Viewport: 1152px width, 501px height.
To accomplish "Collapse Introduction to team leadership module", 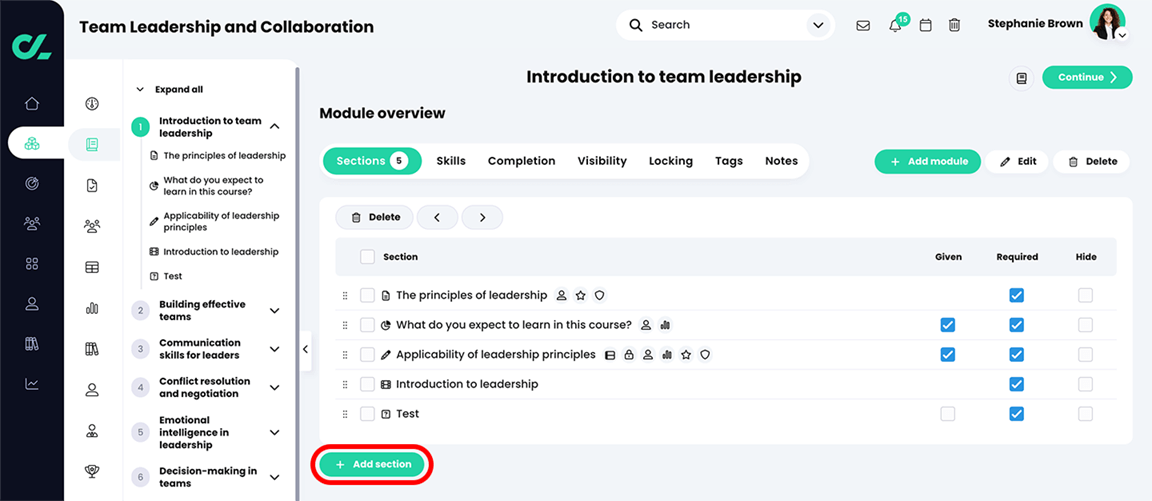I will coord(275,127).
